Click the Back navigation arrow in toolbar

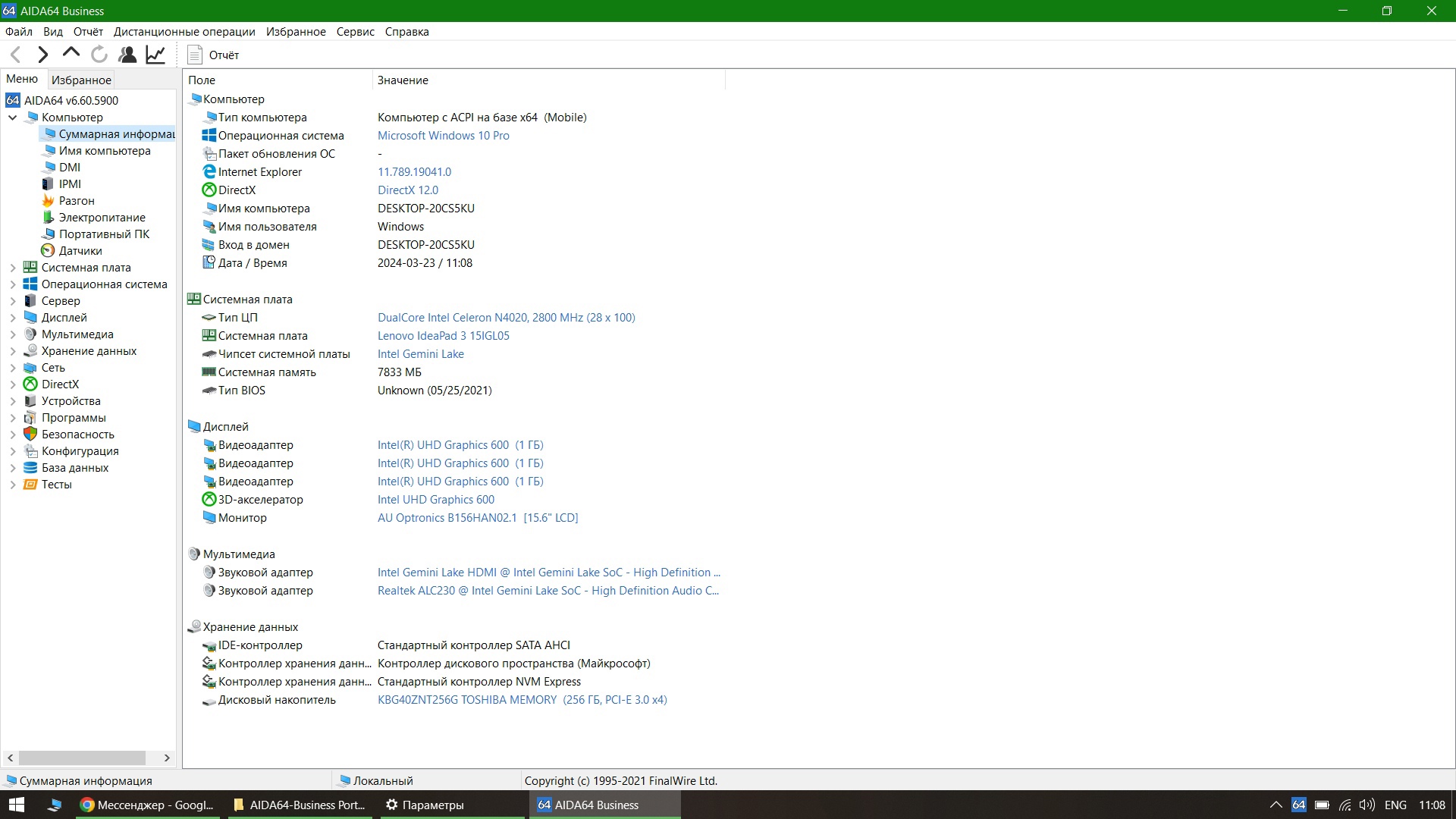pyautogui.click(x=15, y=55)
